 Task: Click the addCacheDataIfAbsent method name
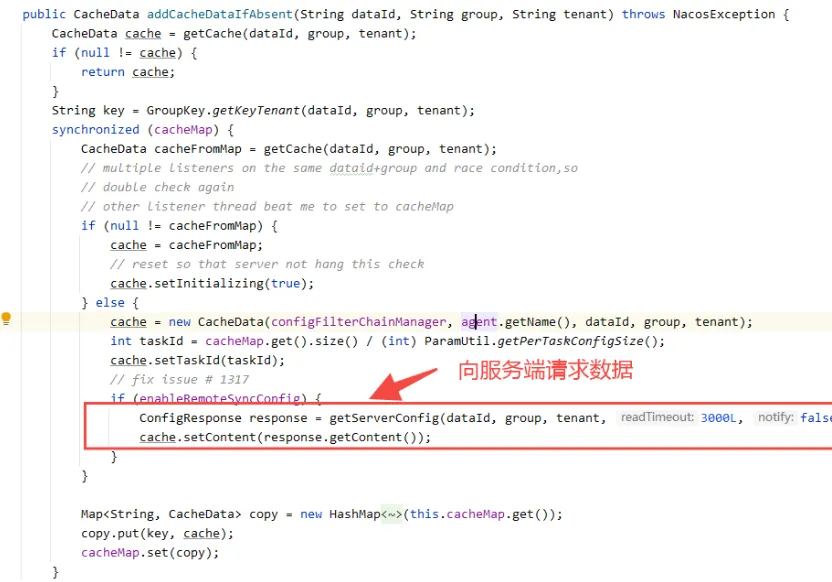click(220, 14)
